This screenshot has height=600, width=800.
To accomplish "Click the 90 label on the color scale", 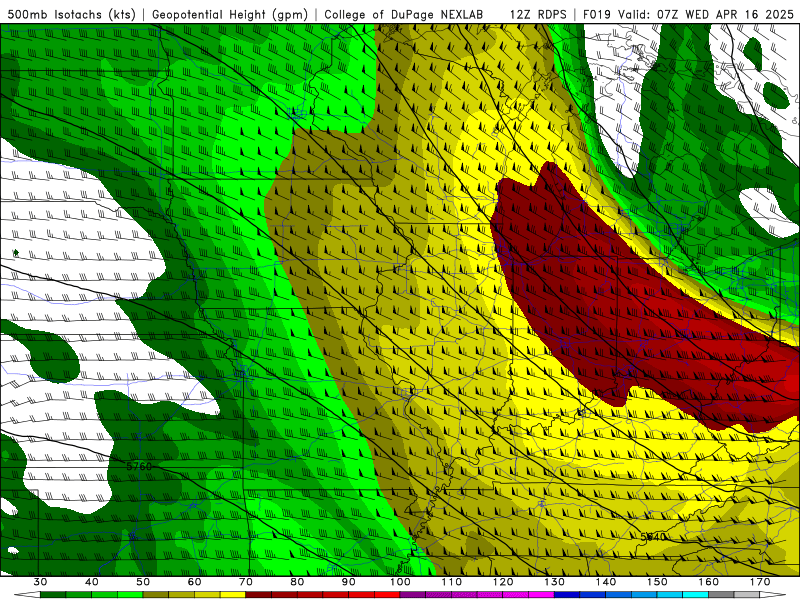I will pos(348,582).
